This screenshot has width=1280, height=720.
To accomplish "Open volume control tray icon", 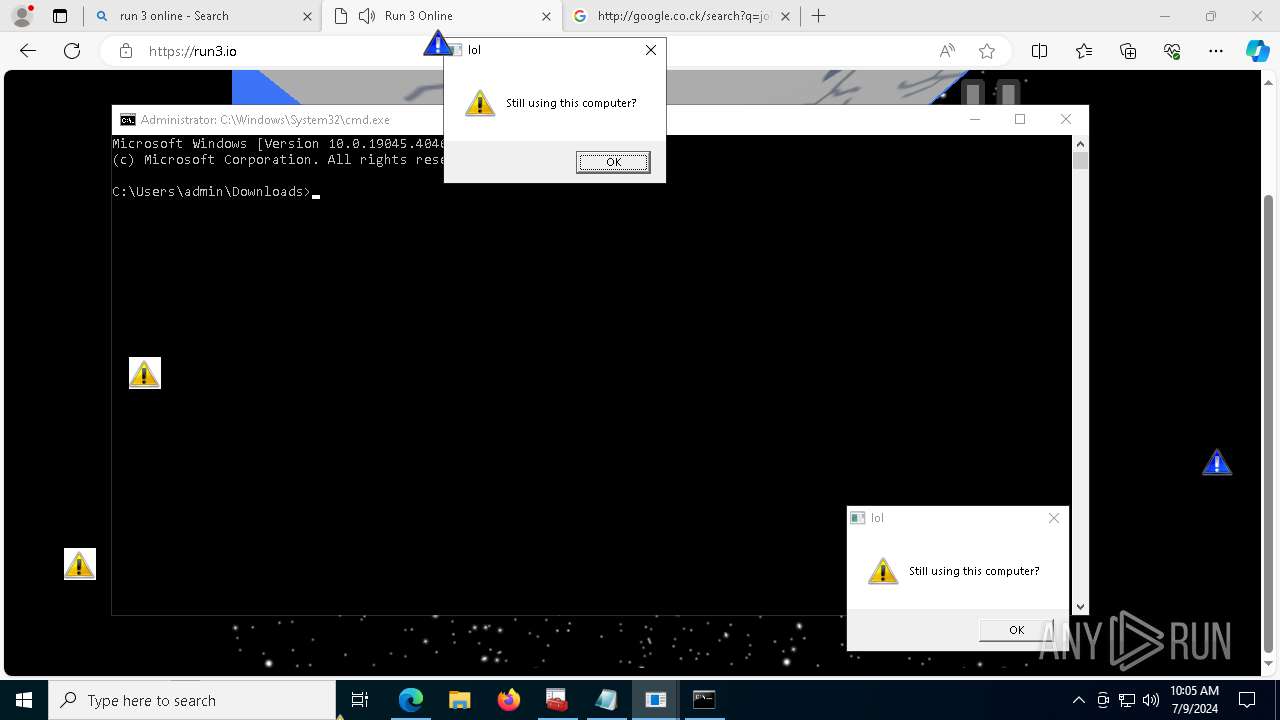I will click(1151, 700).
